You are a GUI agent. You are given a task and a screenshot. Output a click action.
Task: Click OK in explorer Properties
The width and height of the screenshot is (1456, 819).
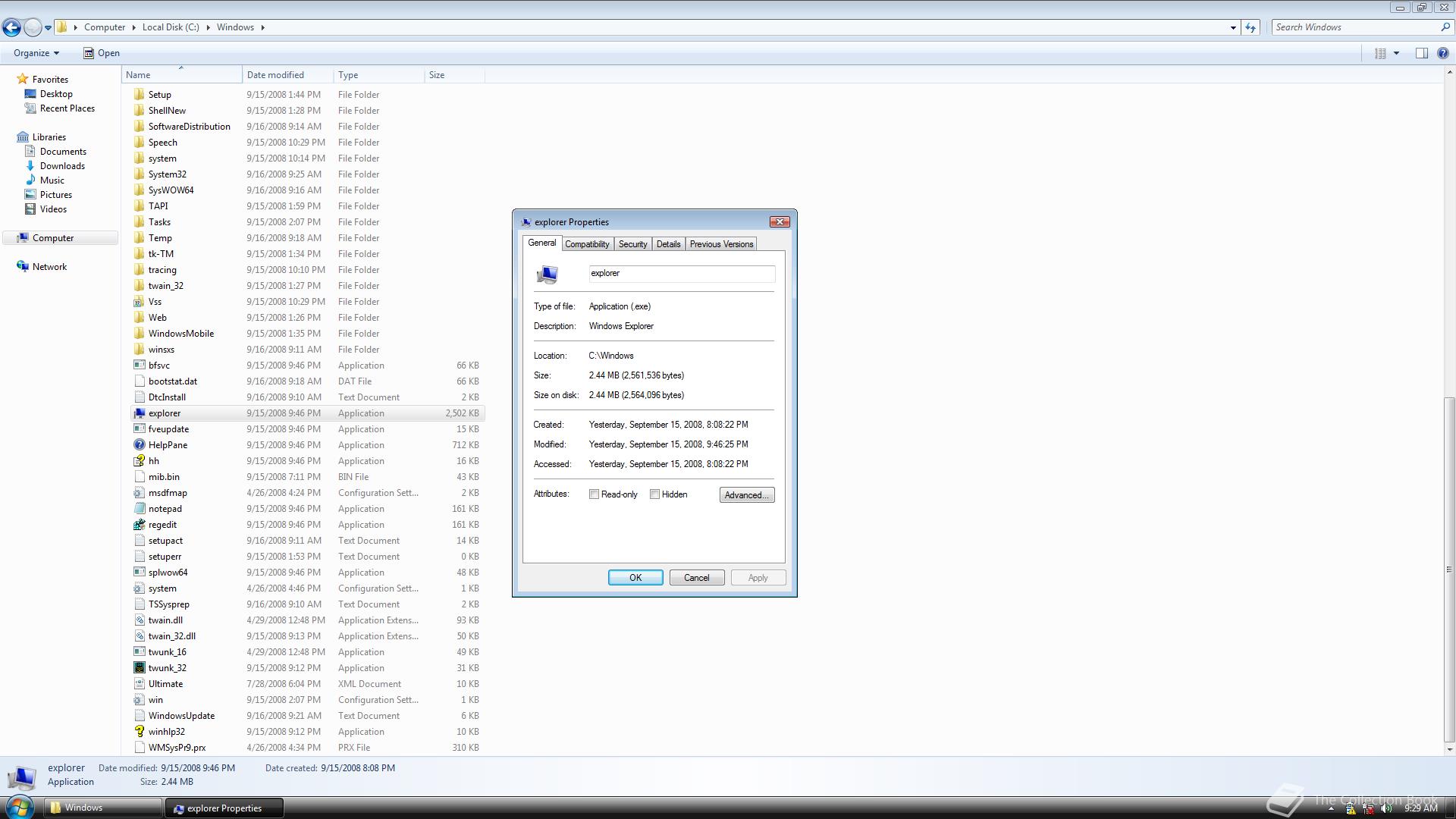click(635, 578)
